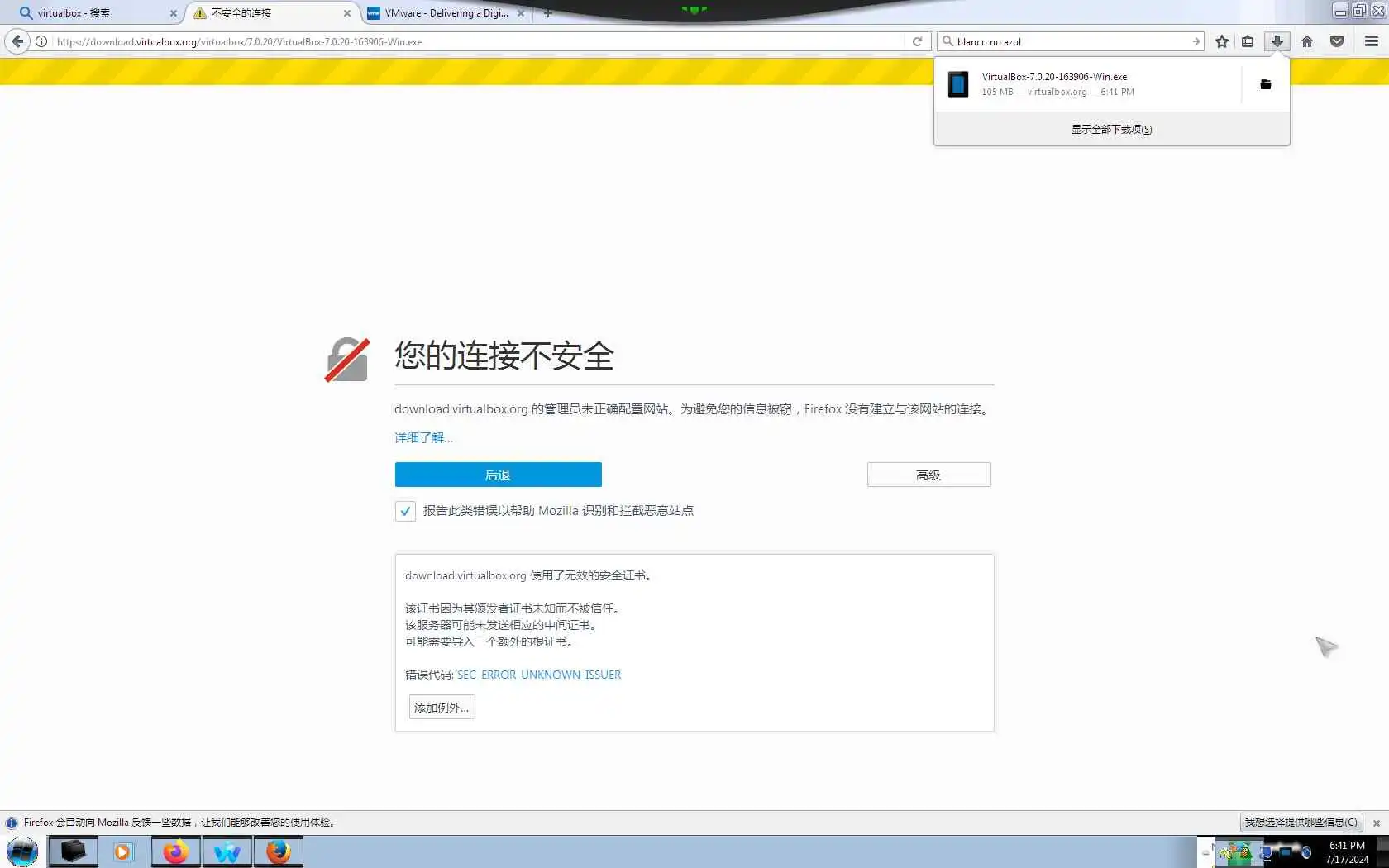Viewport: 1389px width, 868px height.
Task: Open the blue W app in taskbar
Action: [x=227, y=851]
